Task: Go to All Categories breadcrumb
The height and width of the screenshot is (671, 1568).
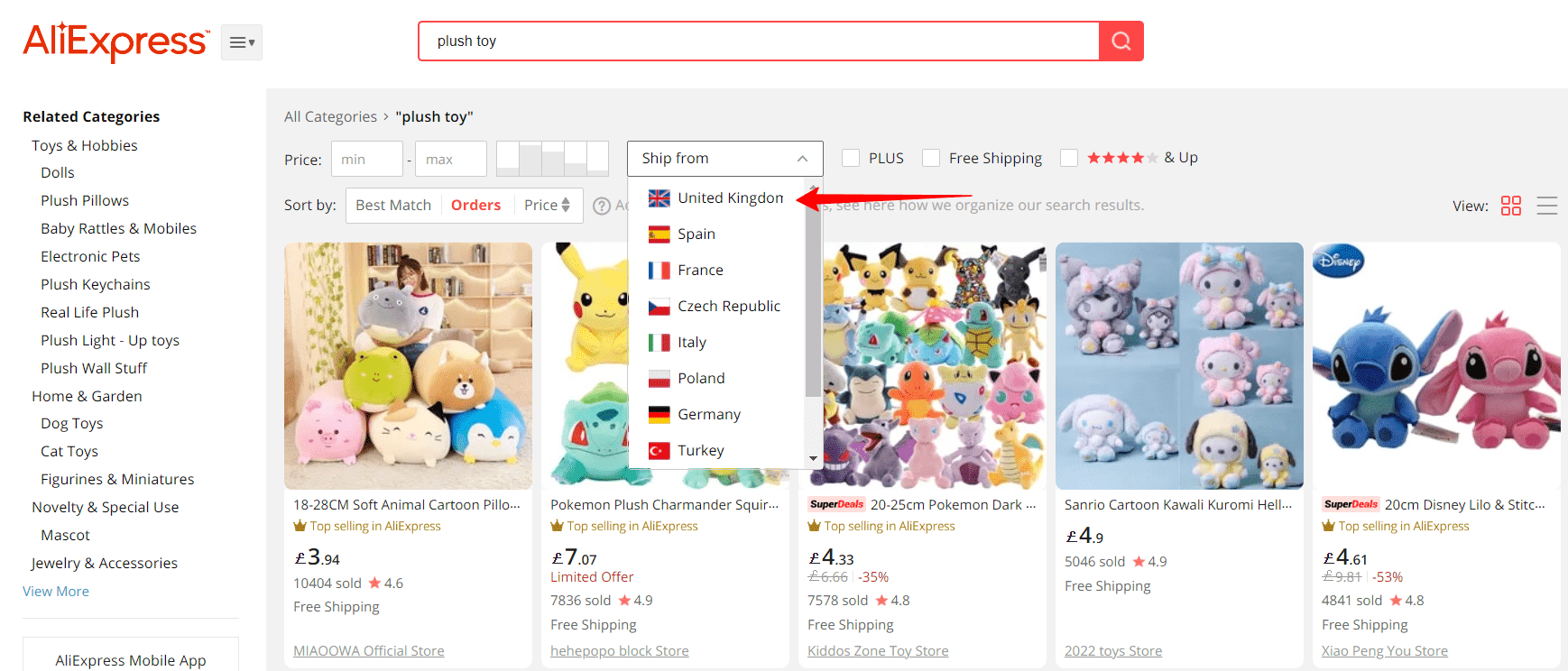Action: point(330,117)
